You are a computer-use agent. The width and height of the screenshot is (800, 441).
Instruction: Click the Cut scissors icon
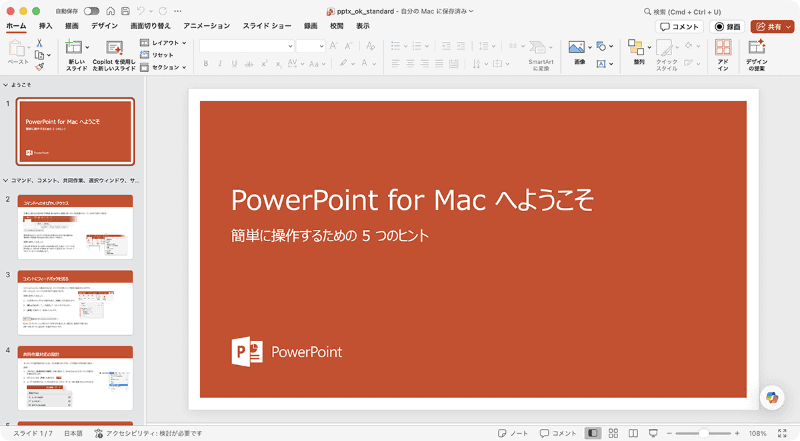(39, 43)
